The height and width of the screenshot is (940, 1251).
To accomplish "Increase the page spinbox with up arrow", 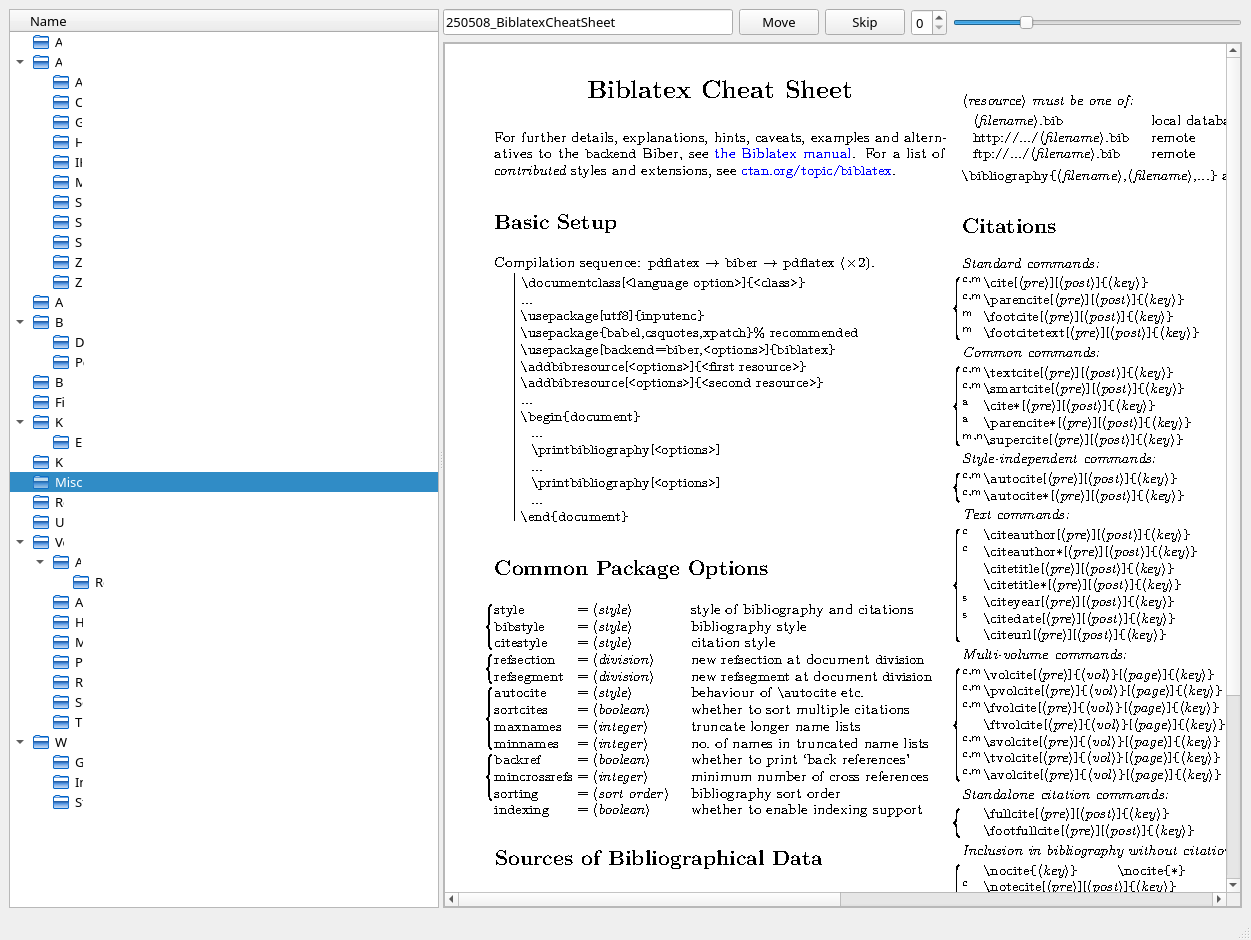I will [939, 17].
